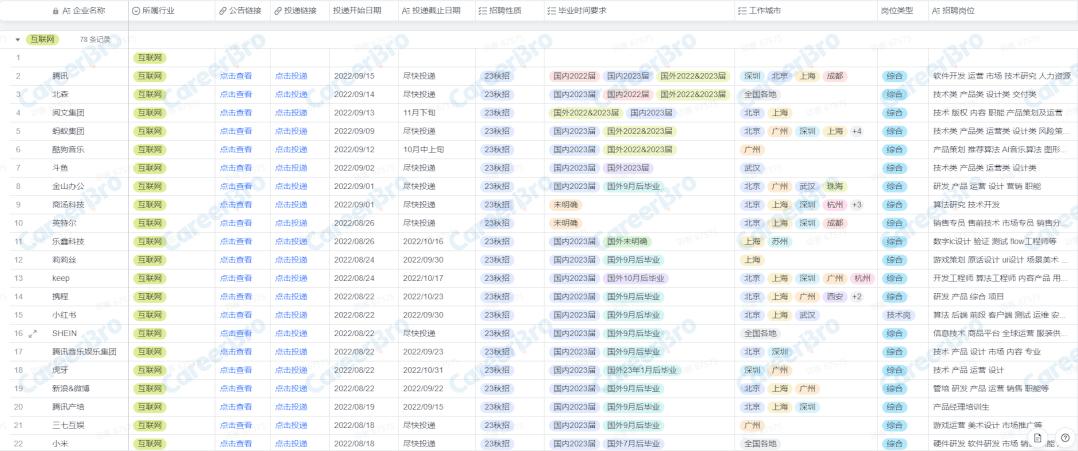The height and width of the screenshot is (451, 1078).
Task: Click the +2 more cities tag in 携程 row
Action: coord(857,296)
